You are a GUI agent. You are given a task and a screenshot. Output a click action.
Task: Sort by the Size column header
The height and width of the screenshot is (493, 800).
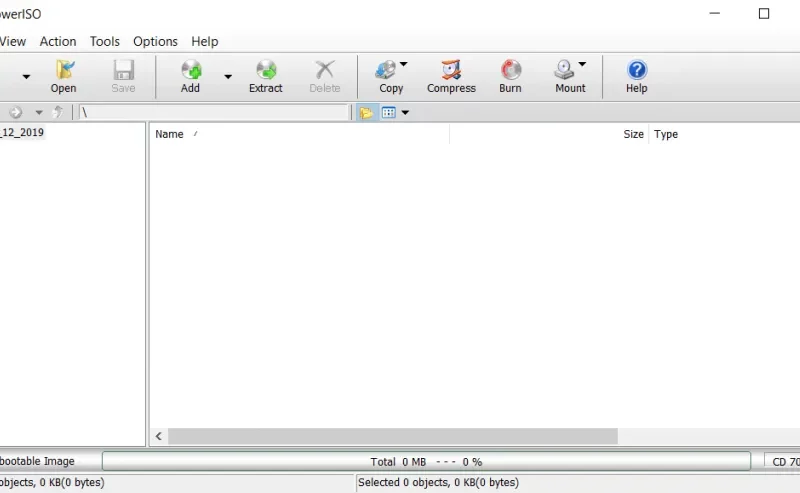pos(549,134)
